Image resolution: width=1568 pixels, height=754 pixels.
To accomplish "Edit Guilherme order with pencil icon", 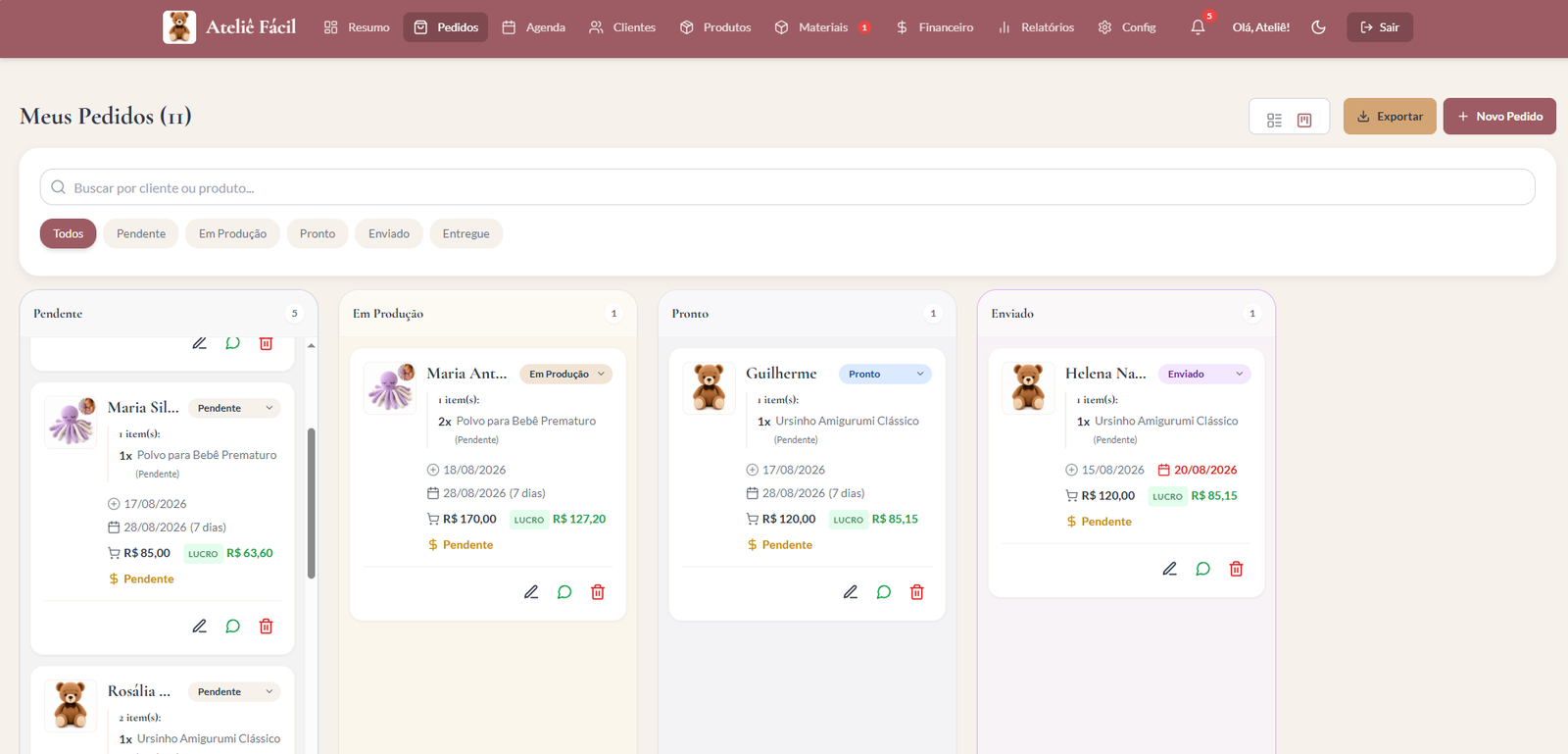I will coord(851,592).
